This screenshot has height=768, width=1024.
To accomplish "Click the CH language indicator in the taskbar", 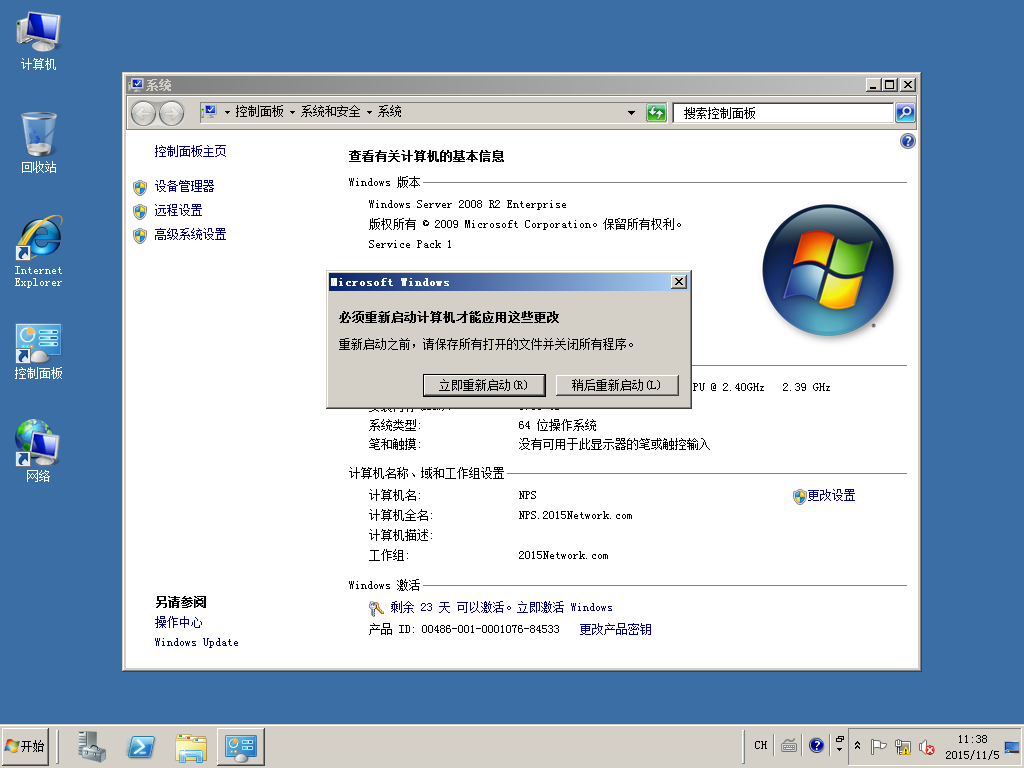I will 760,745.
